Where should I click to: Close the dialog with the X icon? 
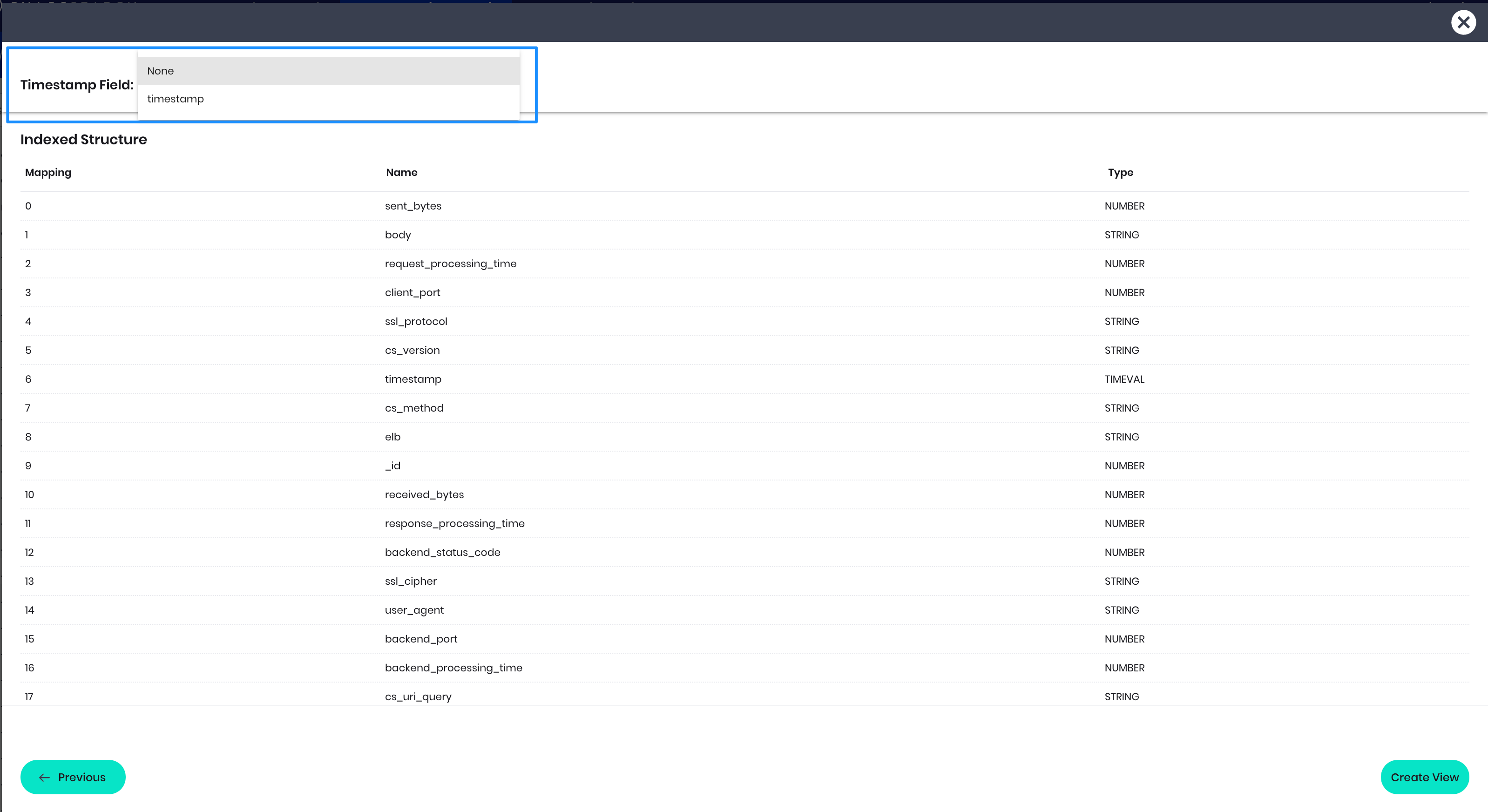pyautogui.click(x=1462, y=22)
